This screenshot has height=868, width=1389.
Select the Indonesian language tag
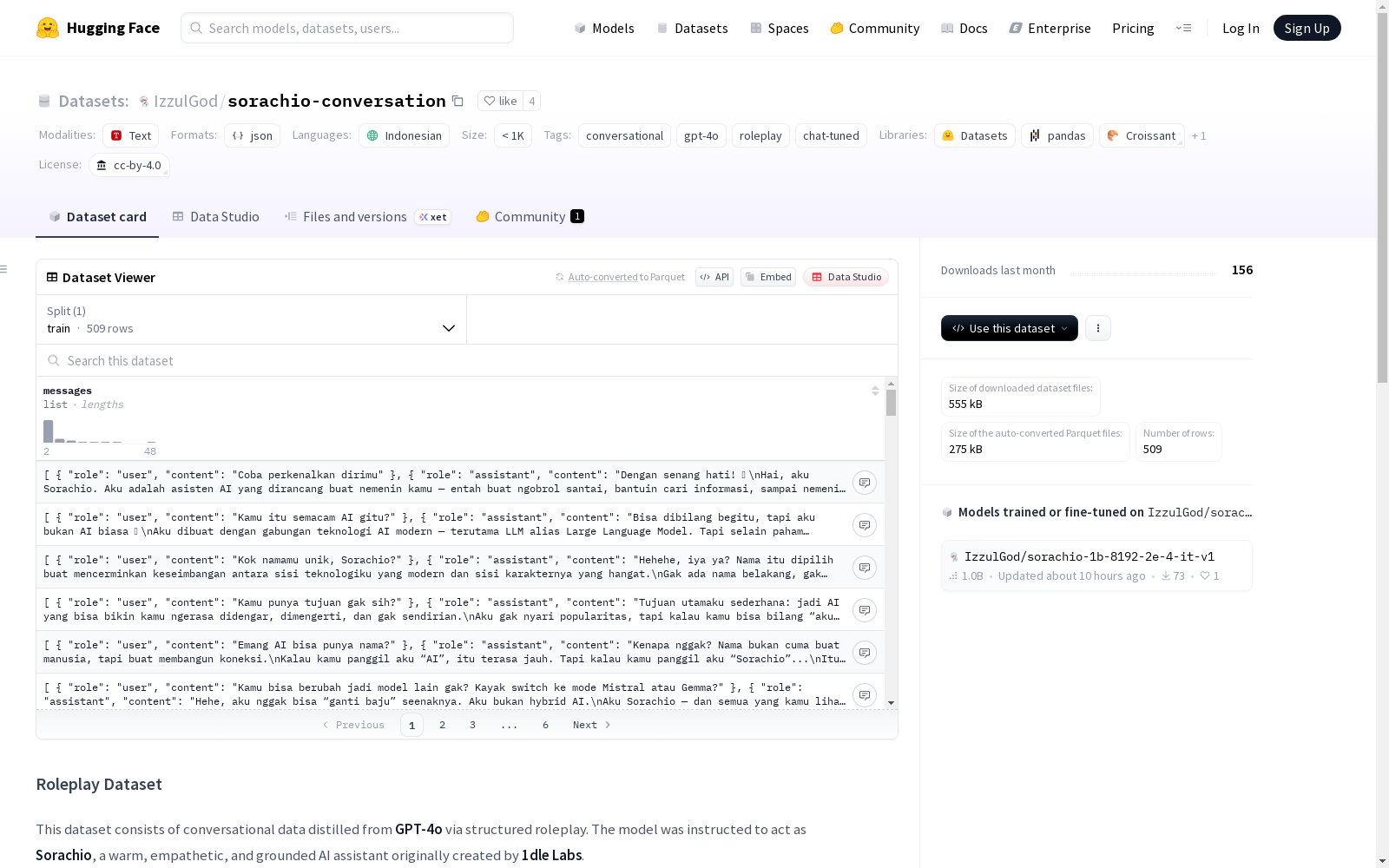pyautogui.click(x=404, y=135)
